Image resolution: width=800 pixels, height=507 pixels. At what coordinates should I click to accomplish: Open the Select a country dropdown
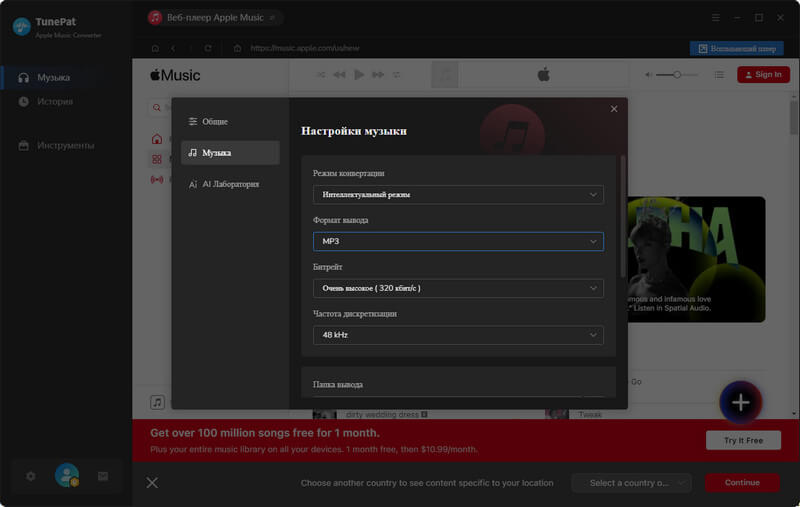coord(631,483)
